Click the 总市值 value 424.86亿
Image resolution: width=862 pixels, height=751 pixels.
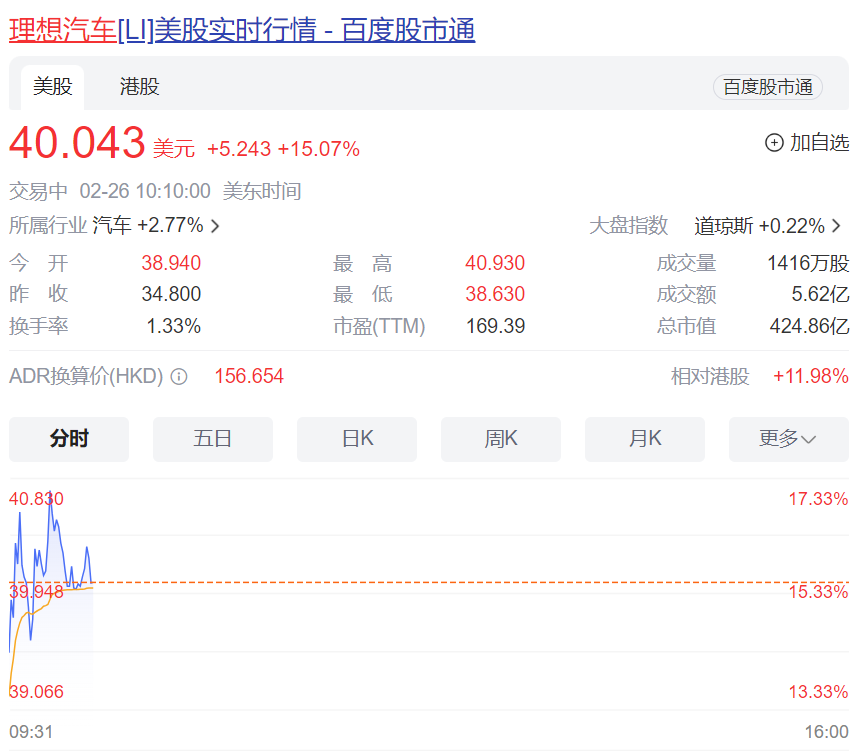(810, 326)
